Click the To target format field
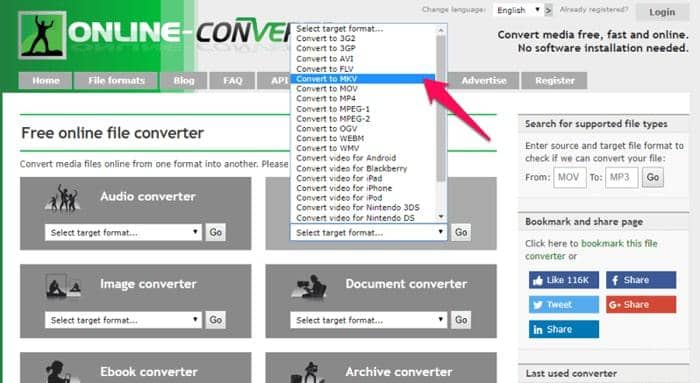700x383 pixels. pos(621,177)
